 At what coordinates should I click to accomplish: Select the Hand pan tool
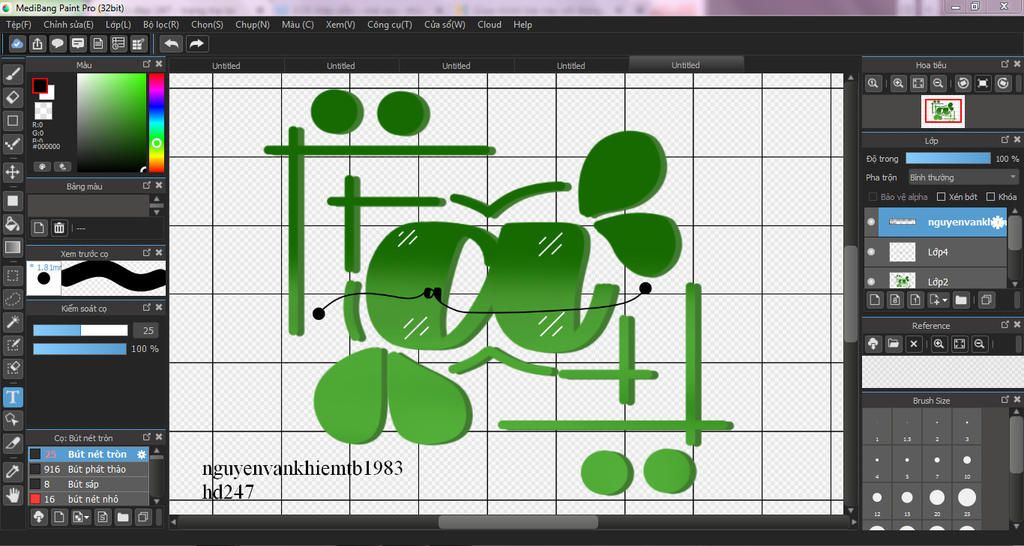(x=13, y=494)
